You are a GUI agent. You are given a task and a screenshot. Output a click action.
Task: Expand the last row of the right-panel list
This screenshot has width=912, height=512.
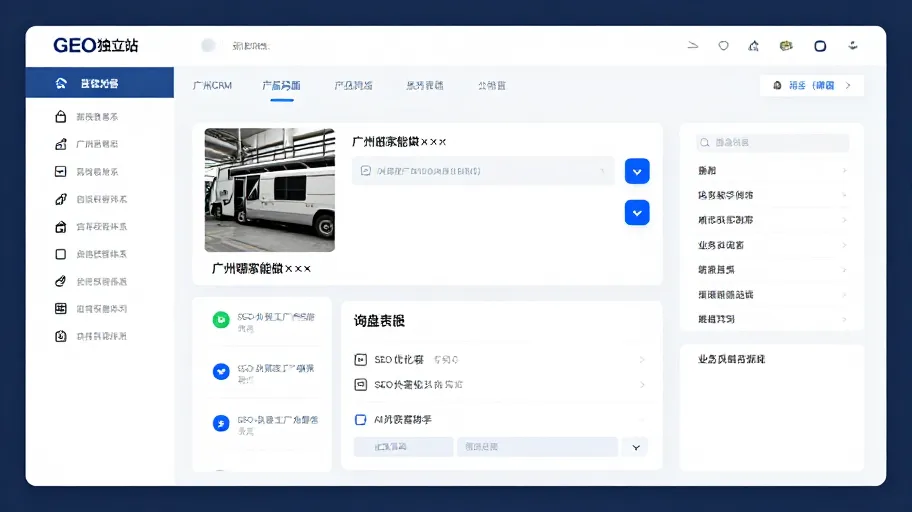click(x=772, y=319)
